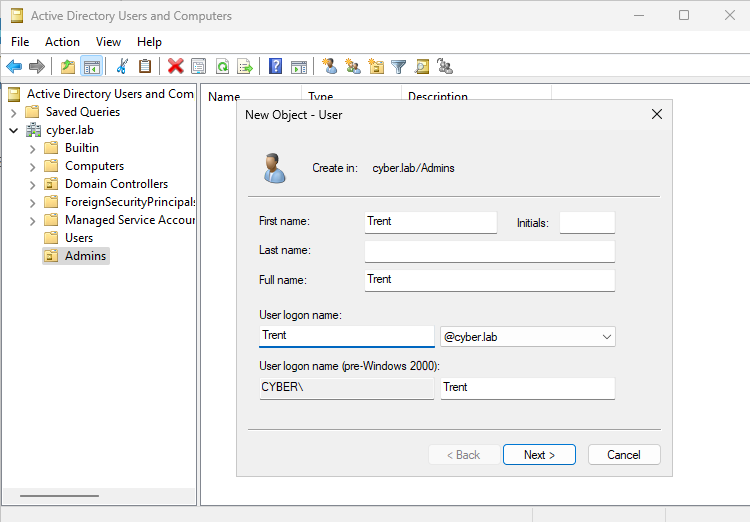This screenshot has height=522, width=750.
Task: Open the View menu
Action: coord(108,42)
